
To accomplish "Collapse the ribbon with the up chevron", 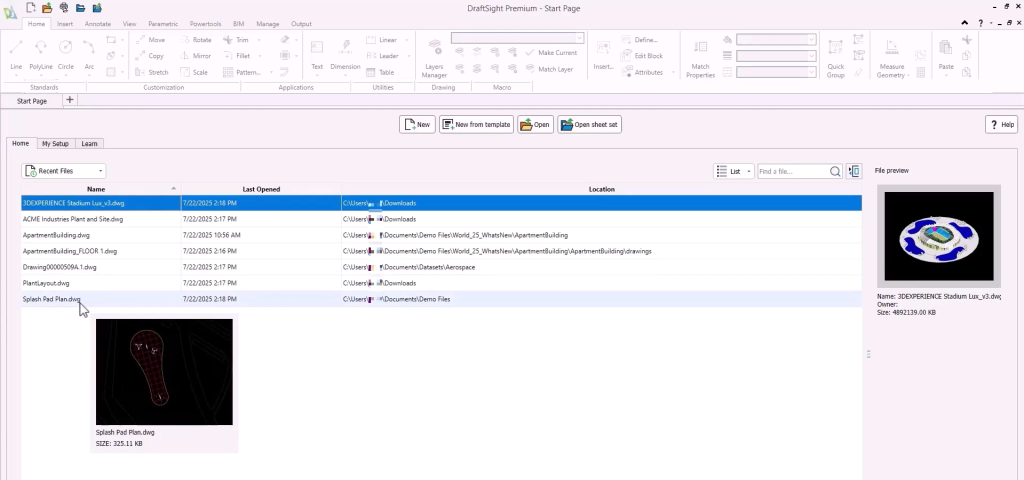I will 965,23.
